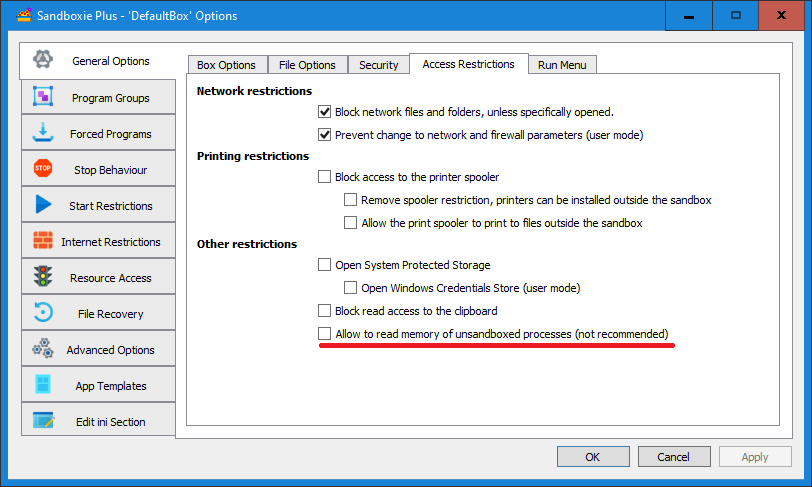Screen dimensions: 812x487
Task: Click the General Options gear icon
Action: [x=43, y=61]
